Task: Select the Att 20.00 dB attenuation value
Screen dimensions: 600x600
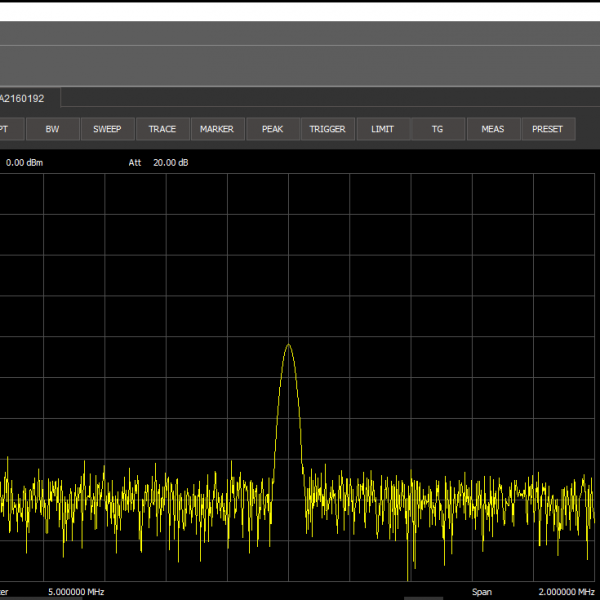Action: pyautogui.click(x=171, y=162)
